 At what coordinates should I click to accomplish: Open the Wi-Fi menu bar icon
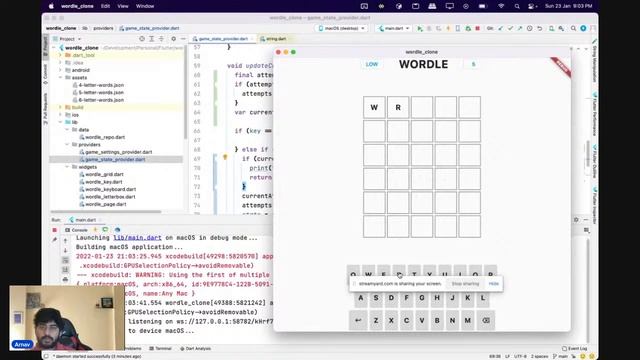tap(501, 6)
